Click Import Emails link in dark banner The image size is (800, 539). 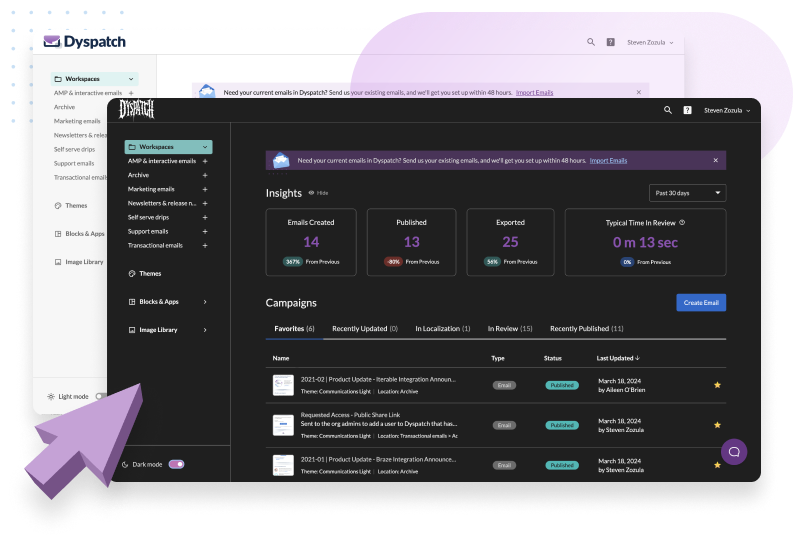(x=608, y=160)
